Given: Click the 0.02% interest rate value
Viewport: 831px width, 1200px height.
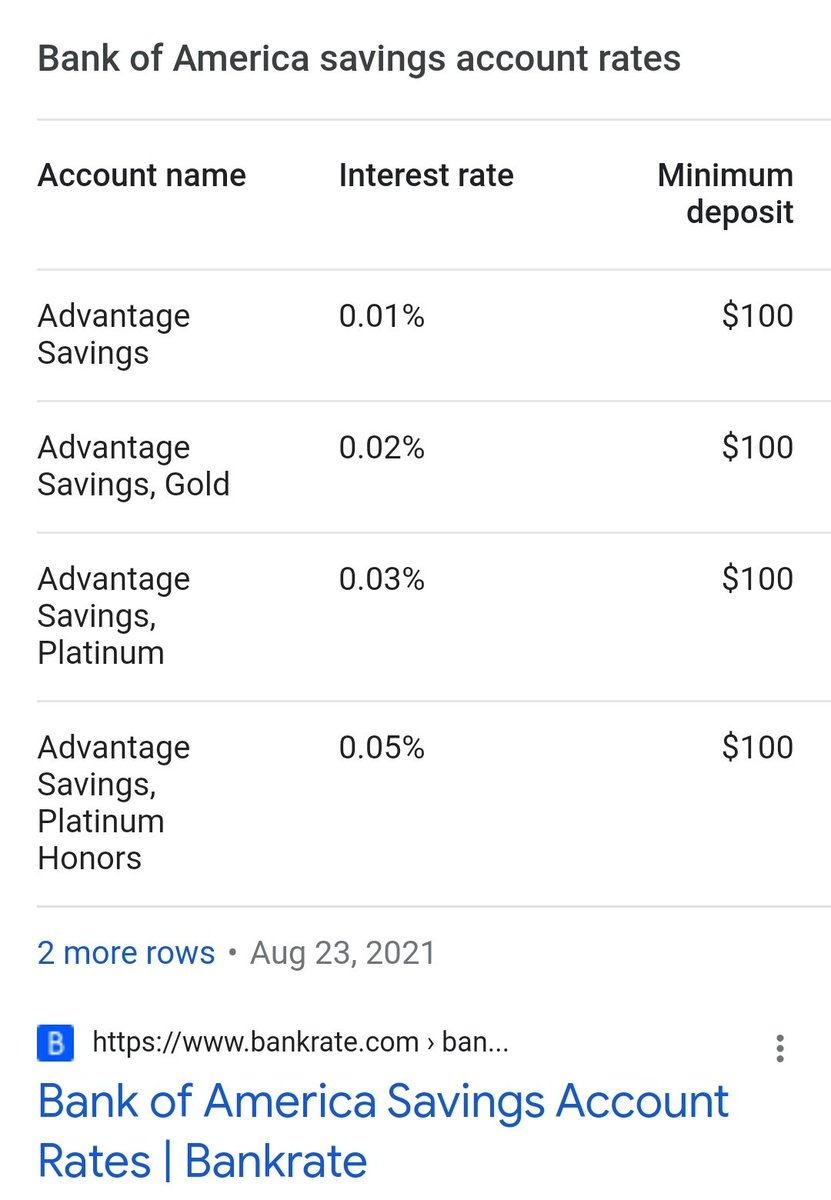Looking at the screenshot, I should (382, 448).
